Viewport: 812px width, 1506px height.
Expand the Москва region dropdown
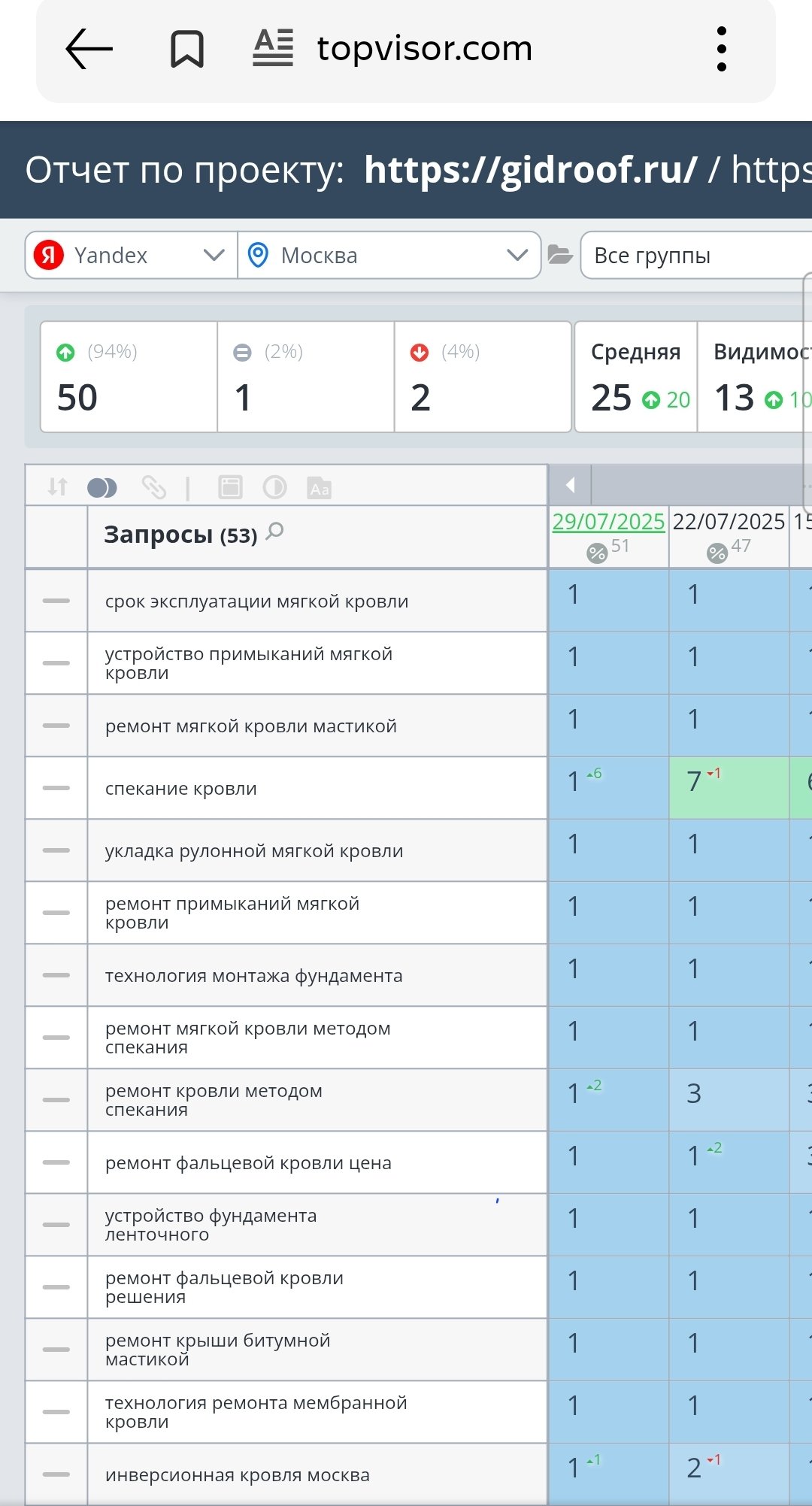pyautogui.click(x=389, y=256)
